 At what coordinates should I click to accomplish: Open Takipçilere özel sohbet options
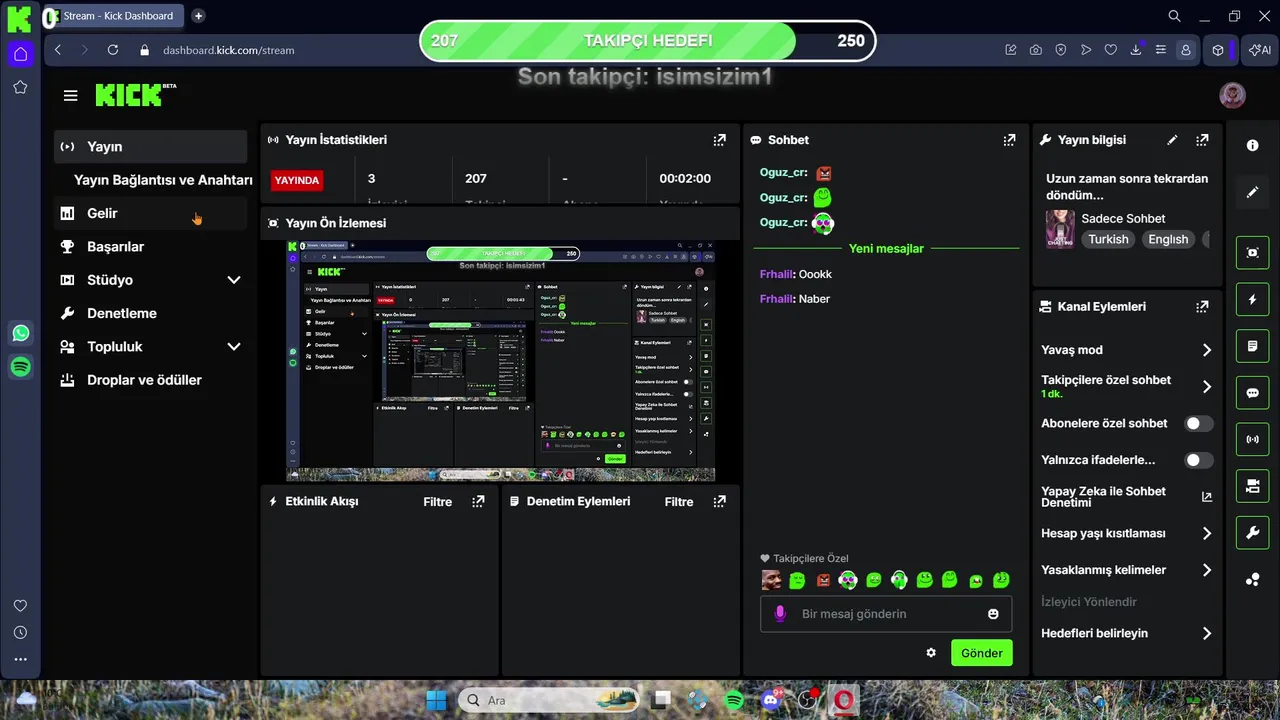tap(1127, 386)
